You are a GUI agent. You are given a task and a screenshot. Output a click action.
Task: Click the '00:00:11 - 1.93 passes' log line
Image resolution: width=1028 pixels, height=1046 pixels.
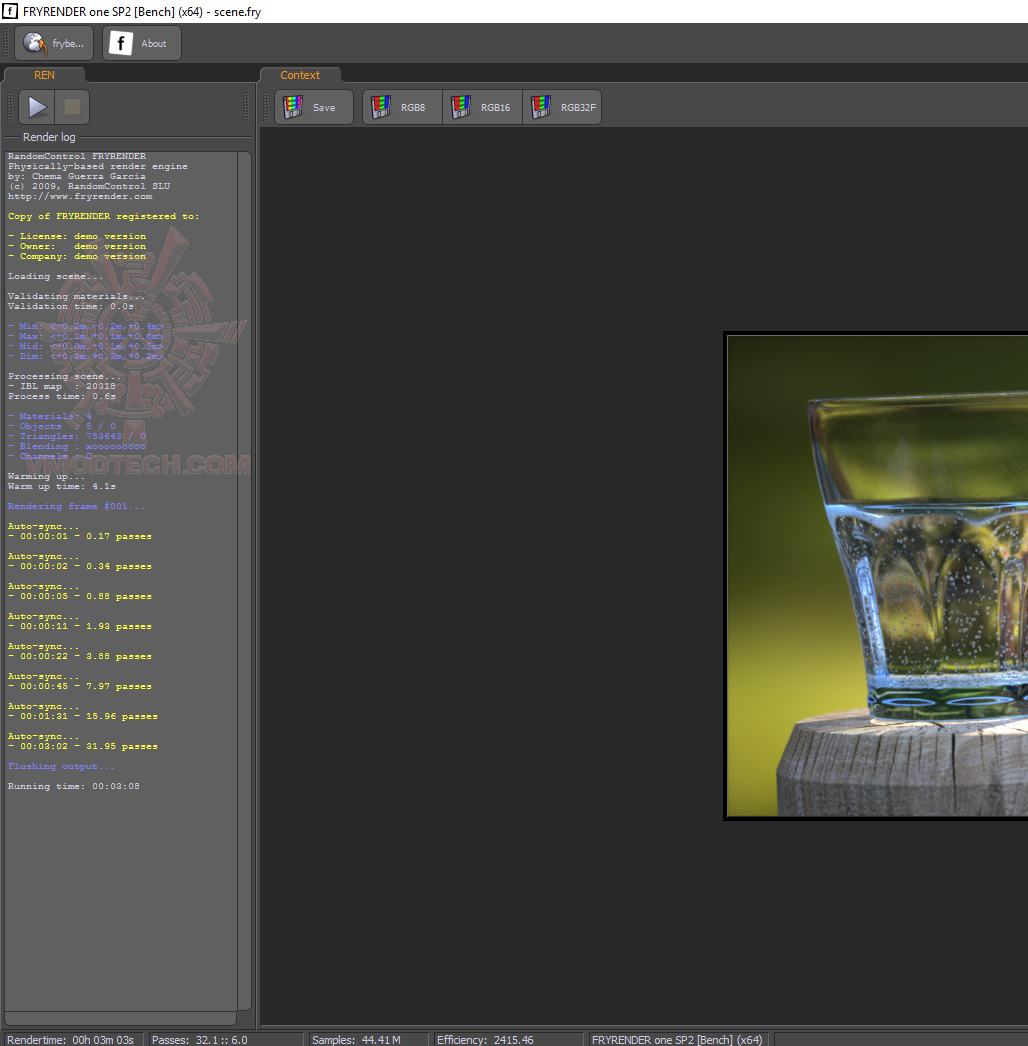(x=79, y=626)
